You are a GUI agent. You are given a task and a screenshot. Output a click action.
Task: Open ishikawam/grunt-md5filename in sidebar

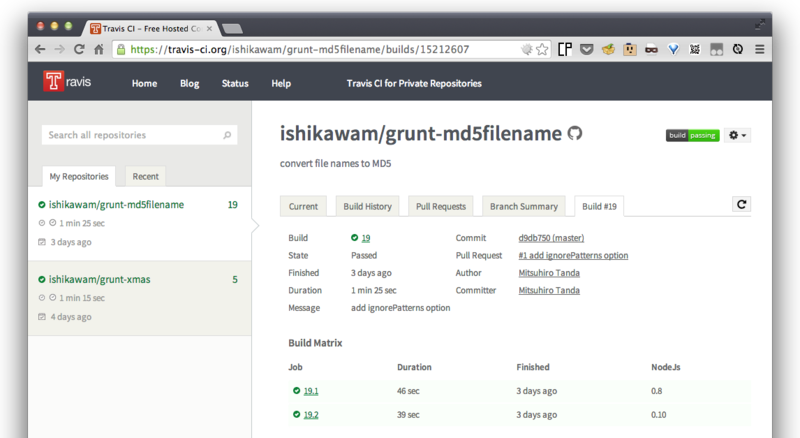click(116, 205)
